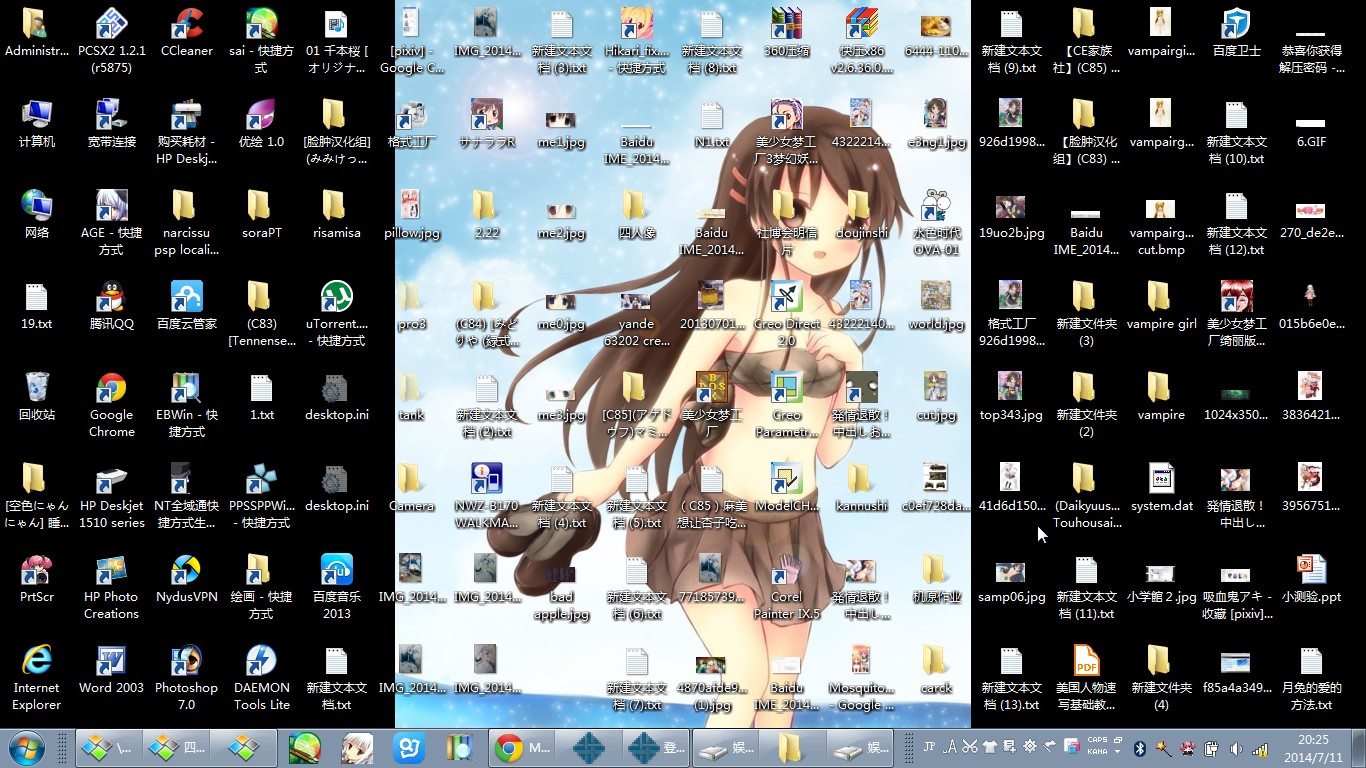The height and width of the screenshot is (768, 1366).
Task: Select the PrtScr desktop icon
Action: [x=36, y=569]
